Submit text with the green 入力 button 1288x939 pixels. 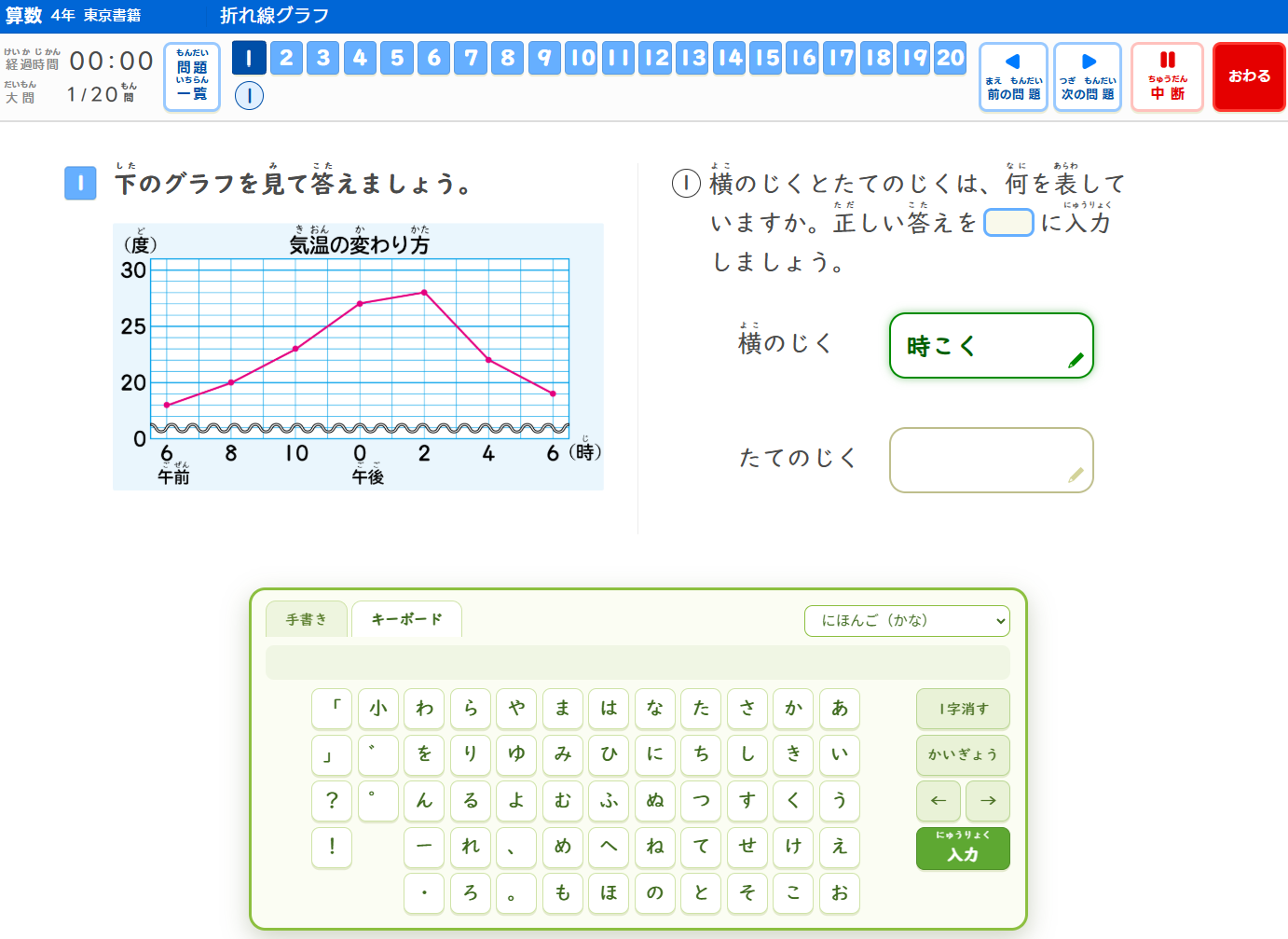click(x=963, y=849)
